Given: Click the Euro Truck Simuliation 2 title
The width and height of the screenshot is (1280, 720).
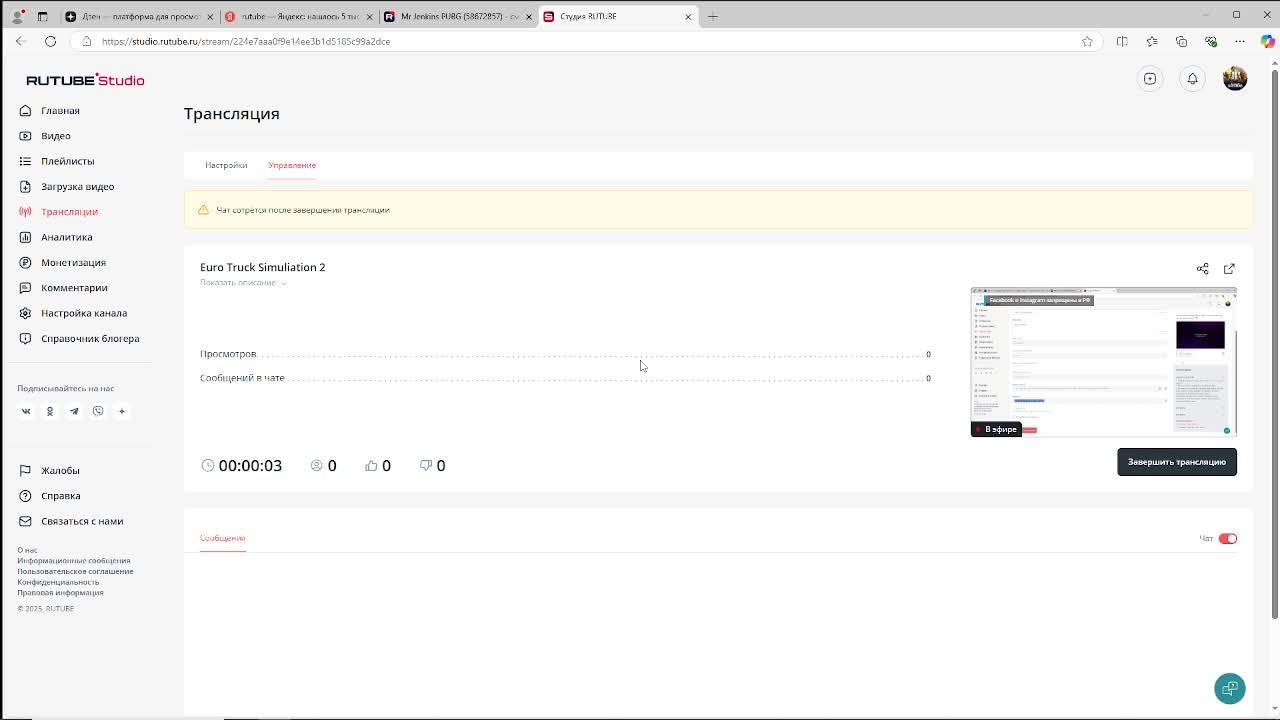Looking at the screenshot, I should 262,267.
